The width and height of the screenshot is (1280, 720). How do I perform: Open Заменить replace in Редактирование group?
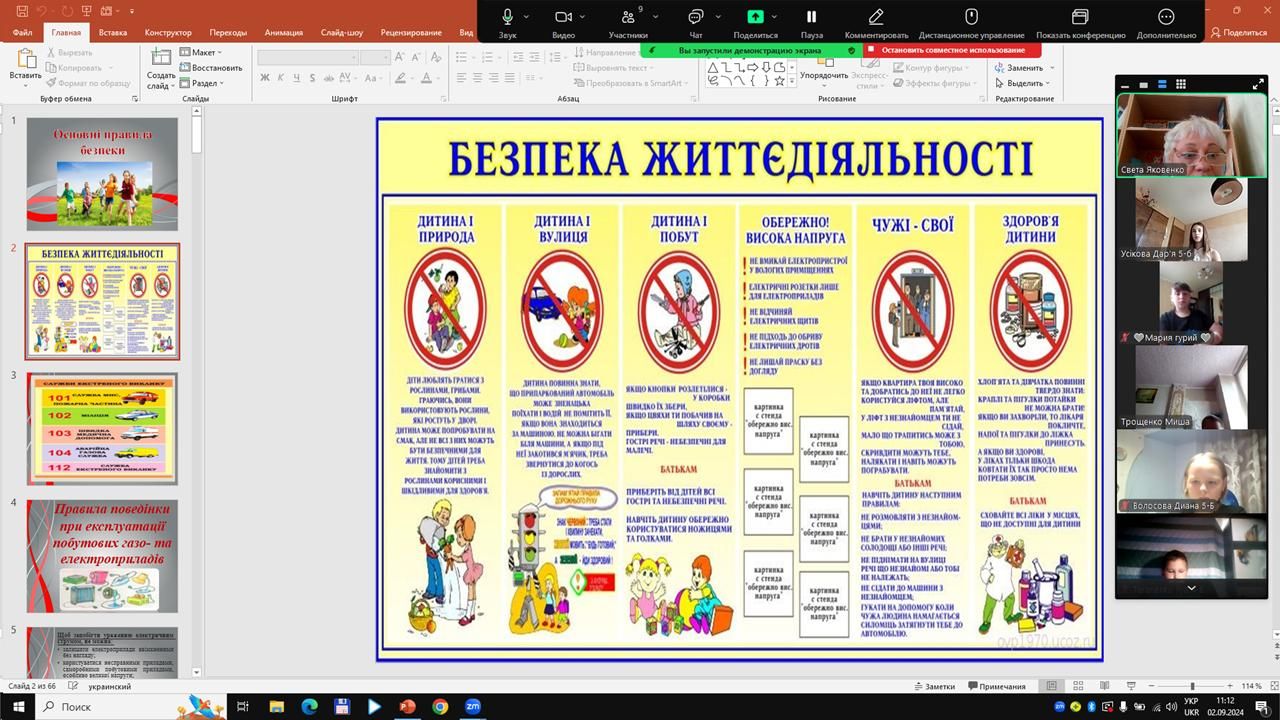click(x=1018, y=68)
